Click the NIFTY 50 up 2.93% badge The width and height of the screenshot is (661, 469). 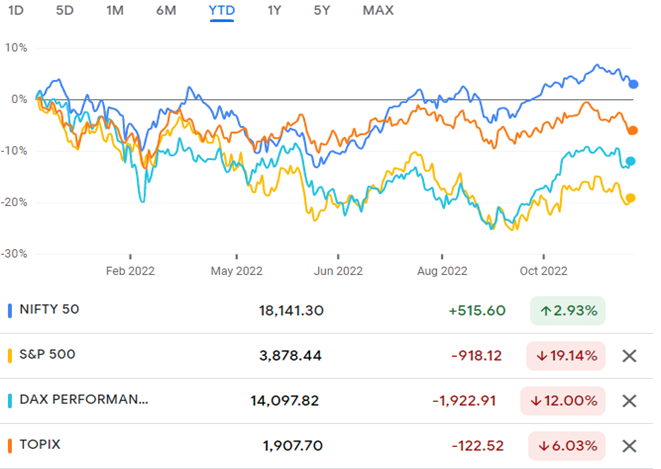(568, 311)
